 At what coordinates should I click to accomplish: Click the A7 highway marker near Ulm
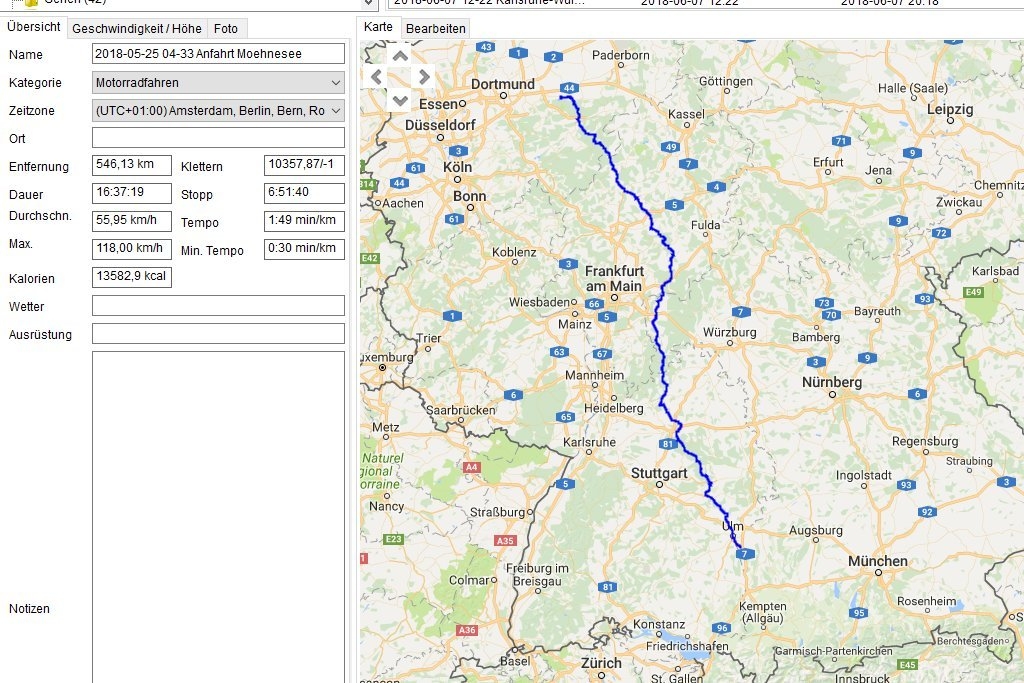[745, 554]
